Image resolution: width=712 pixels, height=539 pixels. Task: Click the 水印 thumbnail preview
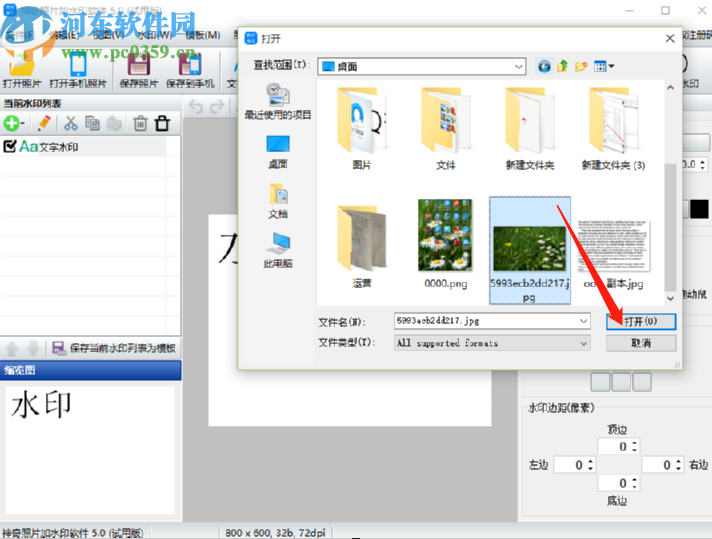pos(89,450)
